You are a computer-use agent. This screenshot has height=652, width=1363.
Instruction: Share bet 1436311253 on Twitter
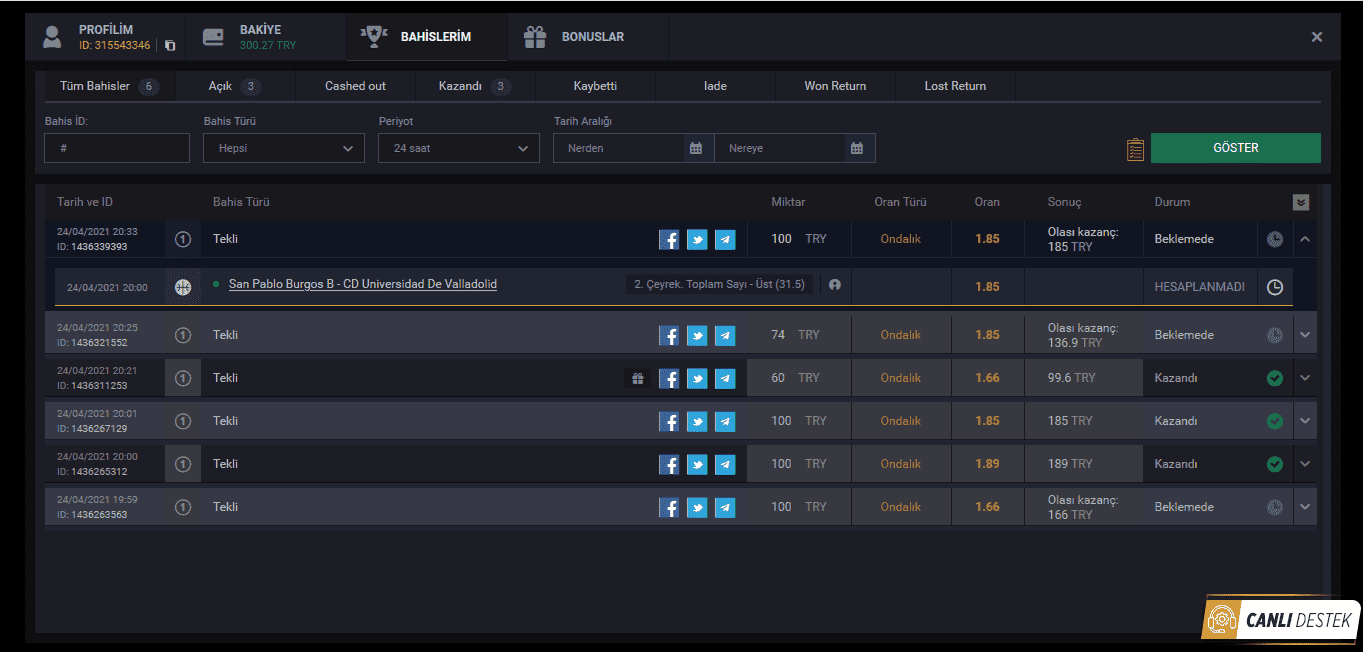point(697,378)
